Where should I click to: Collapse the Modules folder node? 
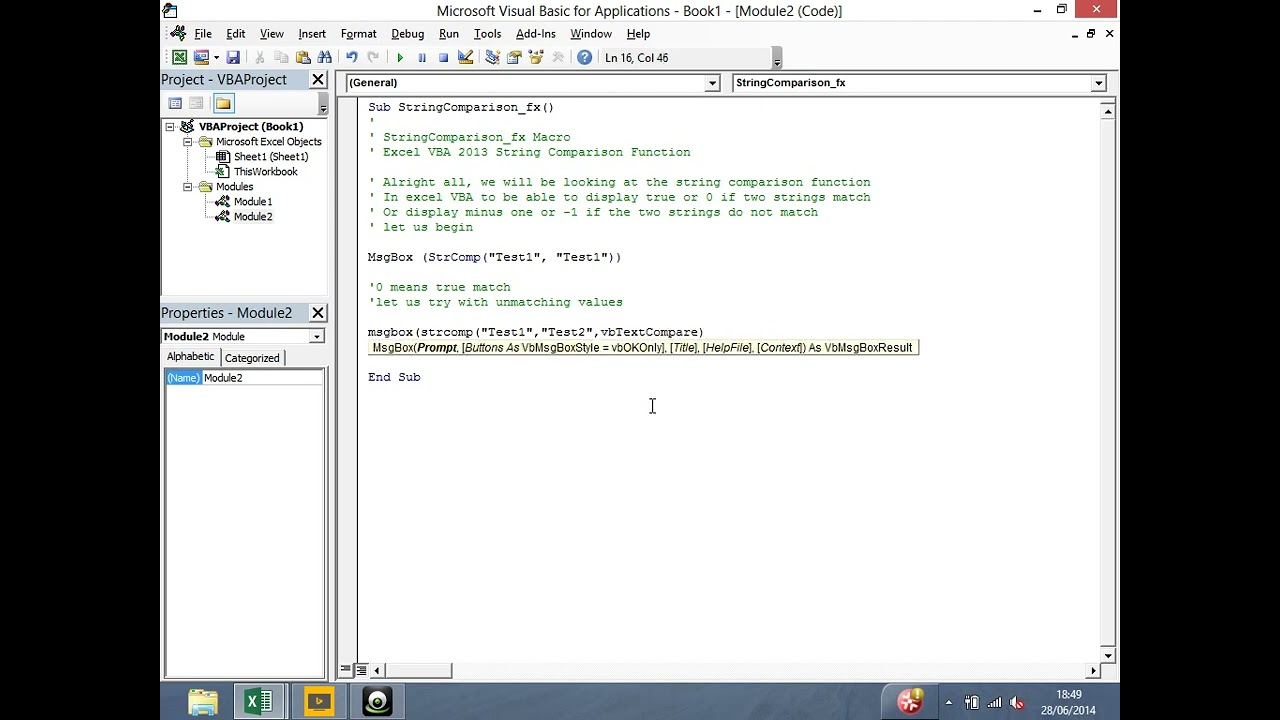(187, 187)
